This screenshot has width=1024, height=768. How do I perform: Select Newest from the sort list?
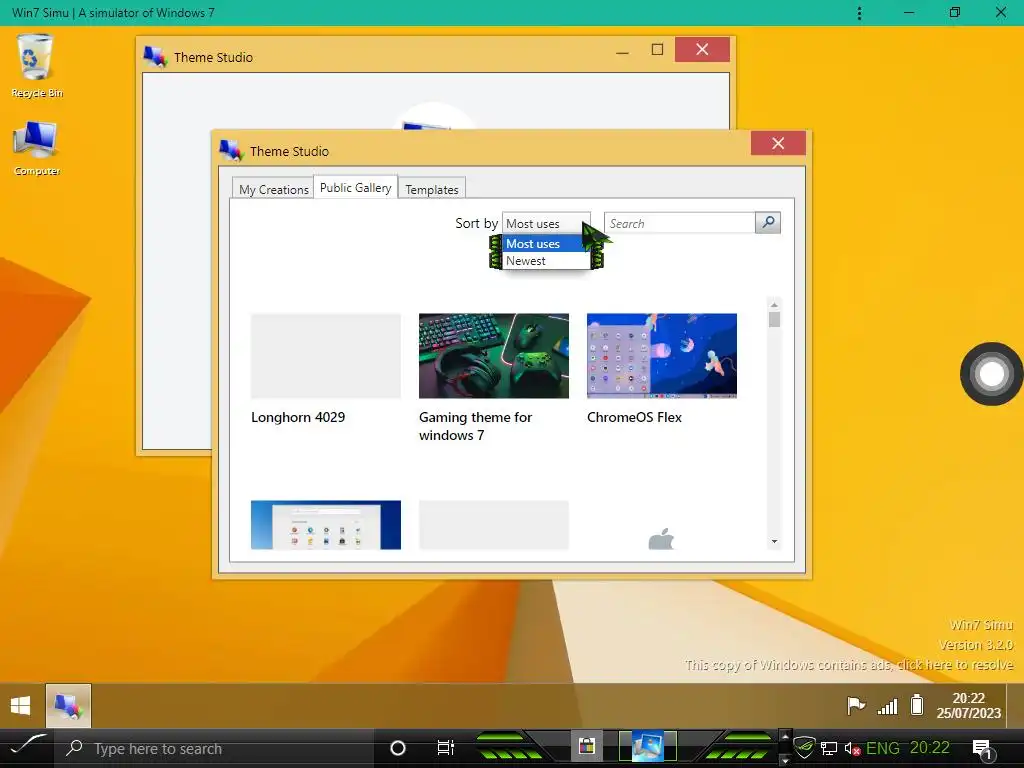pos(546,261)
